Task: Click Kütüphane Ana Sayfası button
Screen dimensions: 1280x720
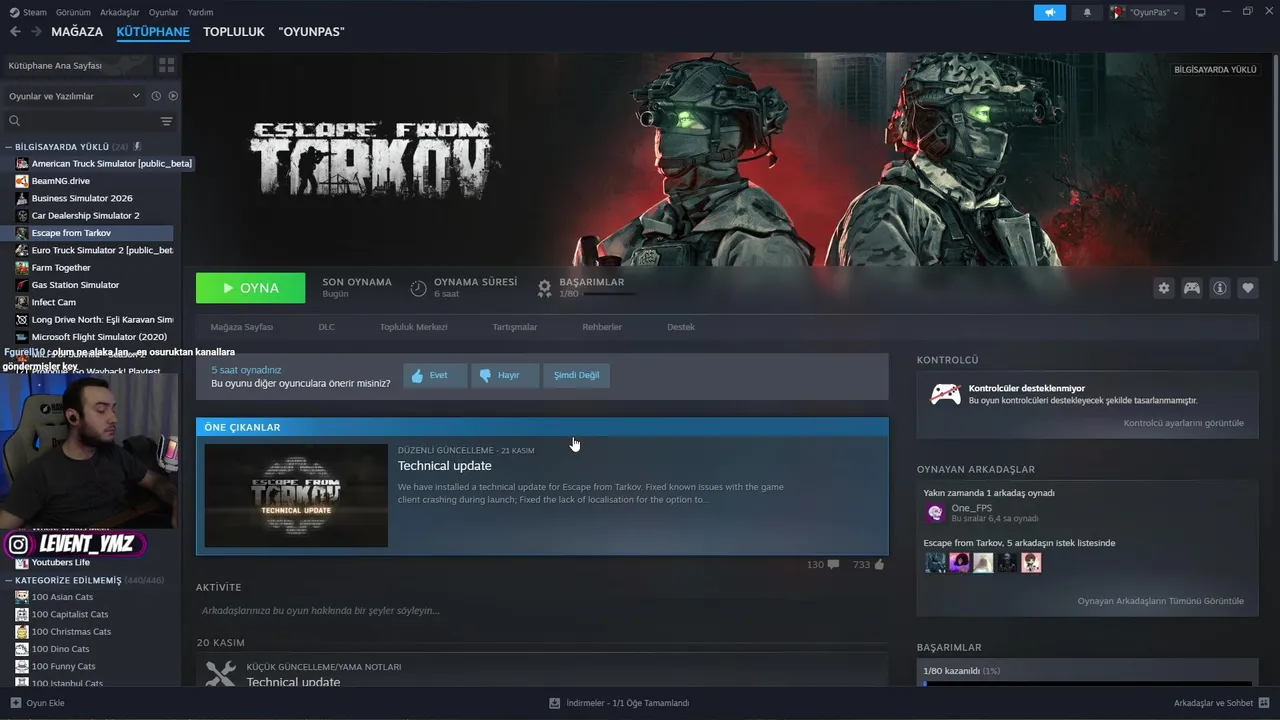Action: click(x=77, y=65)
